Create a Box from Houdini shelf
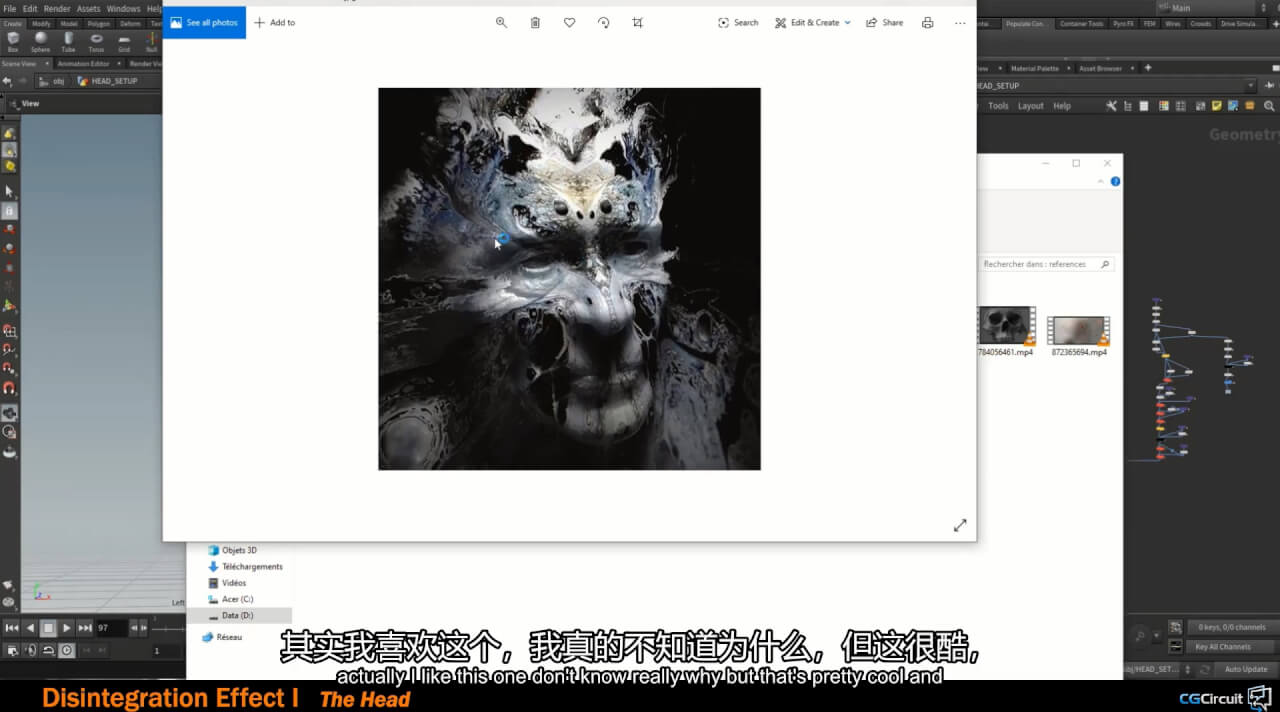This screenshot has width=1280, height=712. [x=13, y=41]
